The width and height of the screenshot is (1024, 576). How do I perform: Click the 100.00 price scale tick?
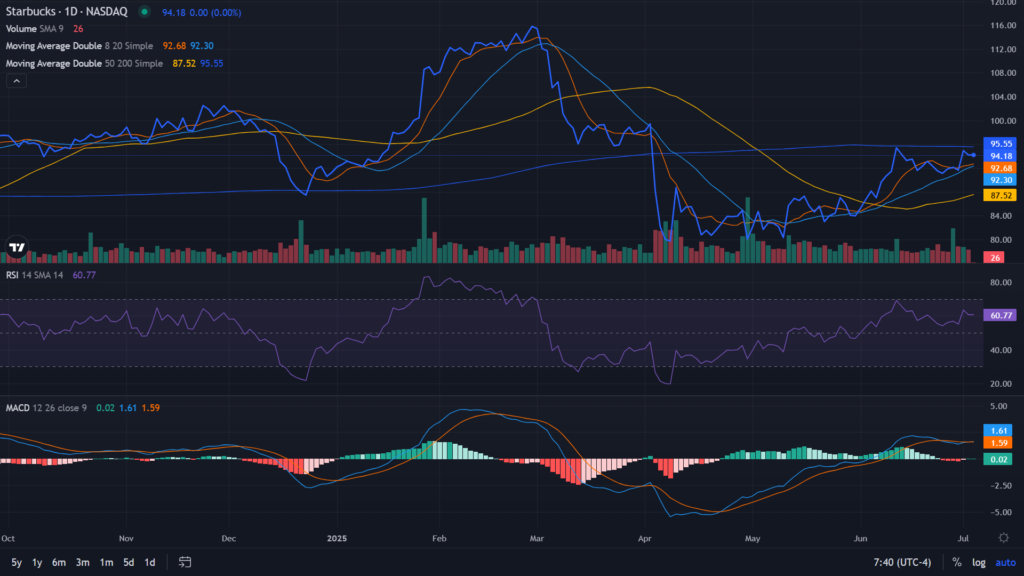(x=1003, y=121)
